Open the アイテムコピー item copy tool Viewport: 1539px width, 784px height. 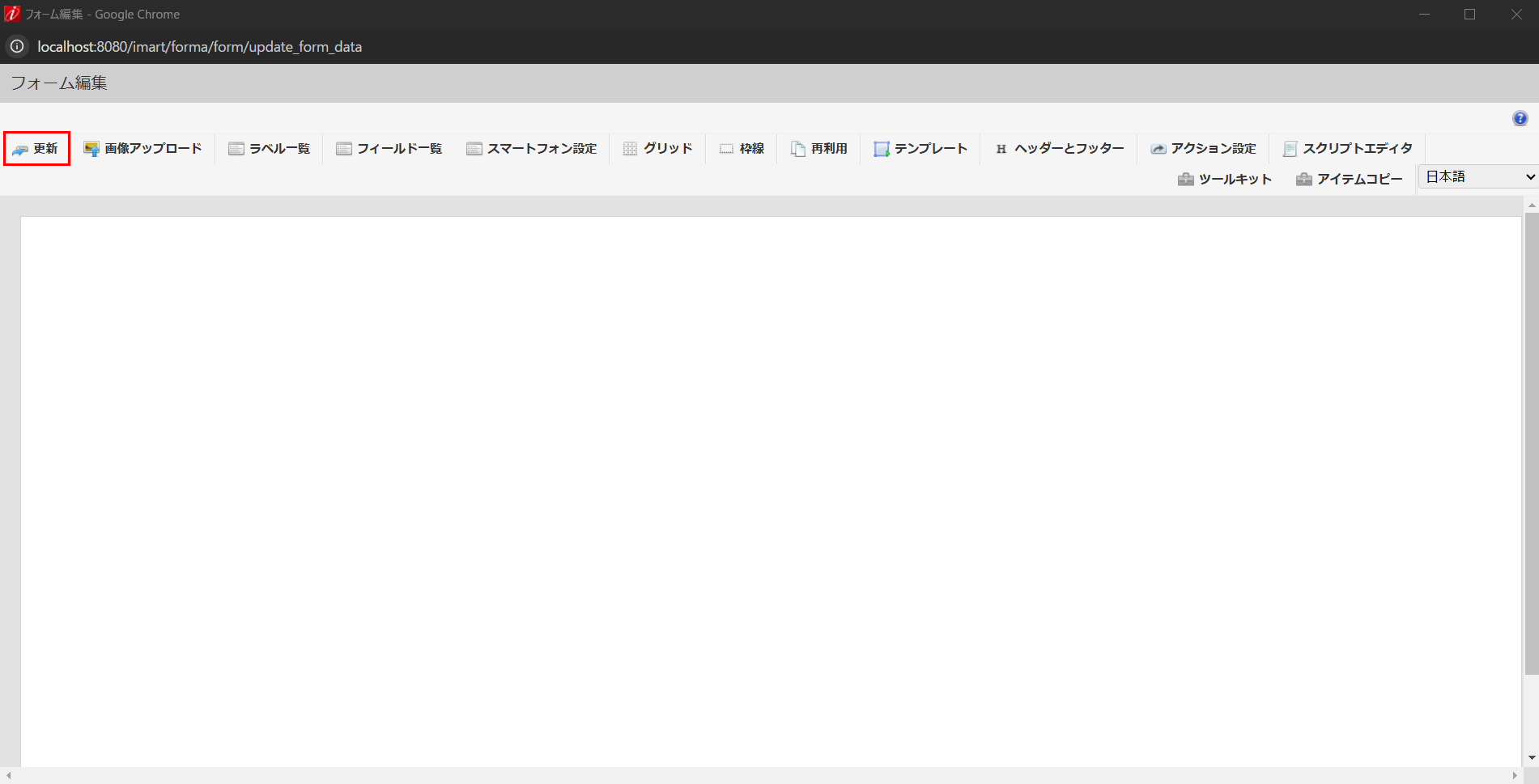pos(1349,179)
